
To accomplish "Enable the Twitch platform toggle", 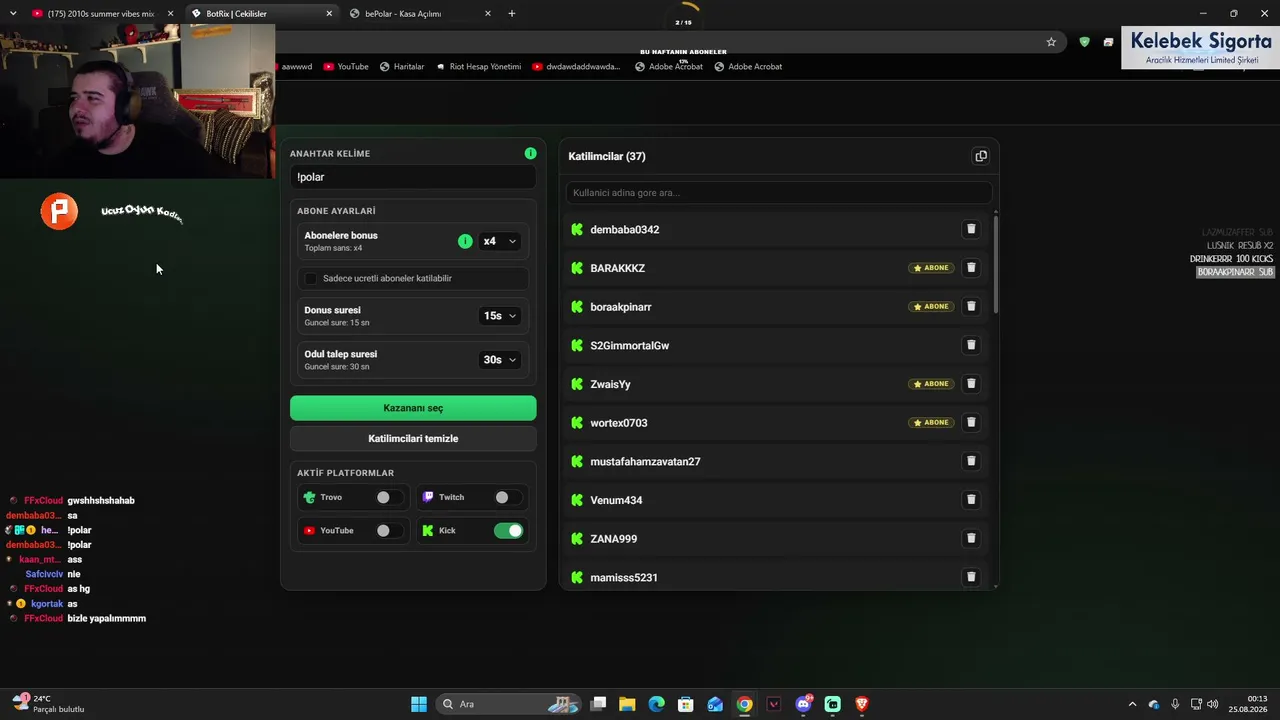I will [x=508, y=497].
